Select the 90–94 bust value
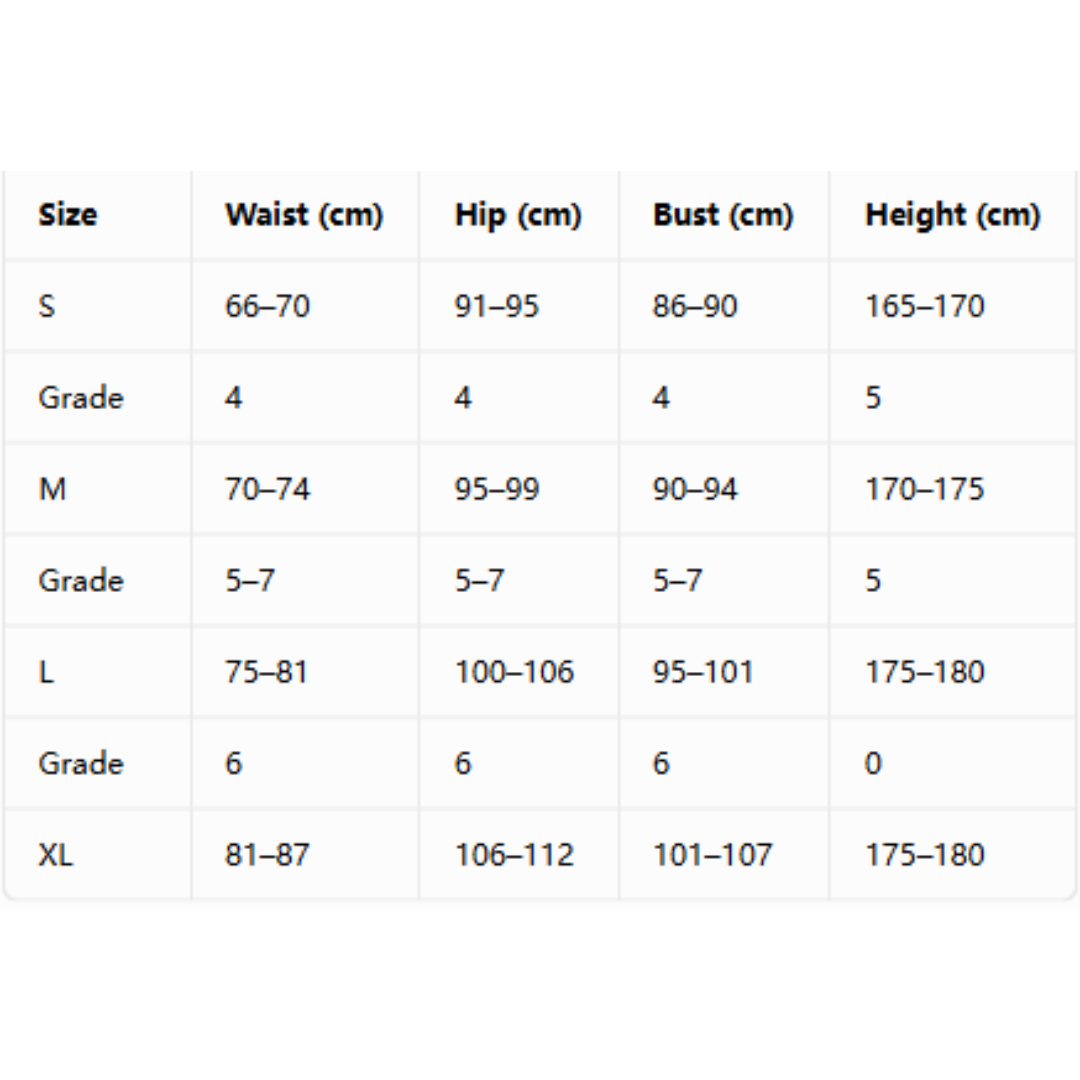This screenshot has height=1080, width=1080. pyautogui.click(x=695, y=489)
